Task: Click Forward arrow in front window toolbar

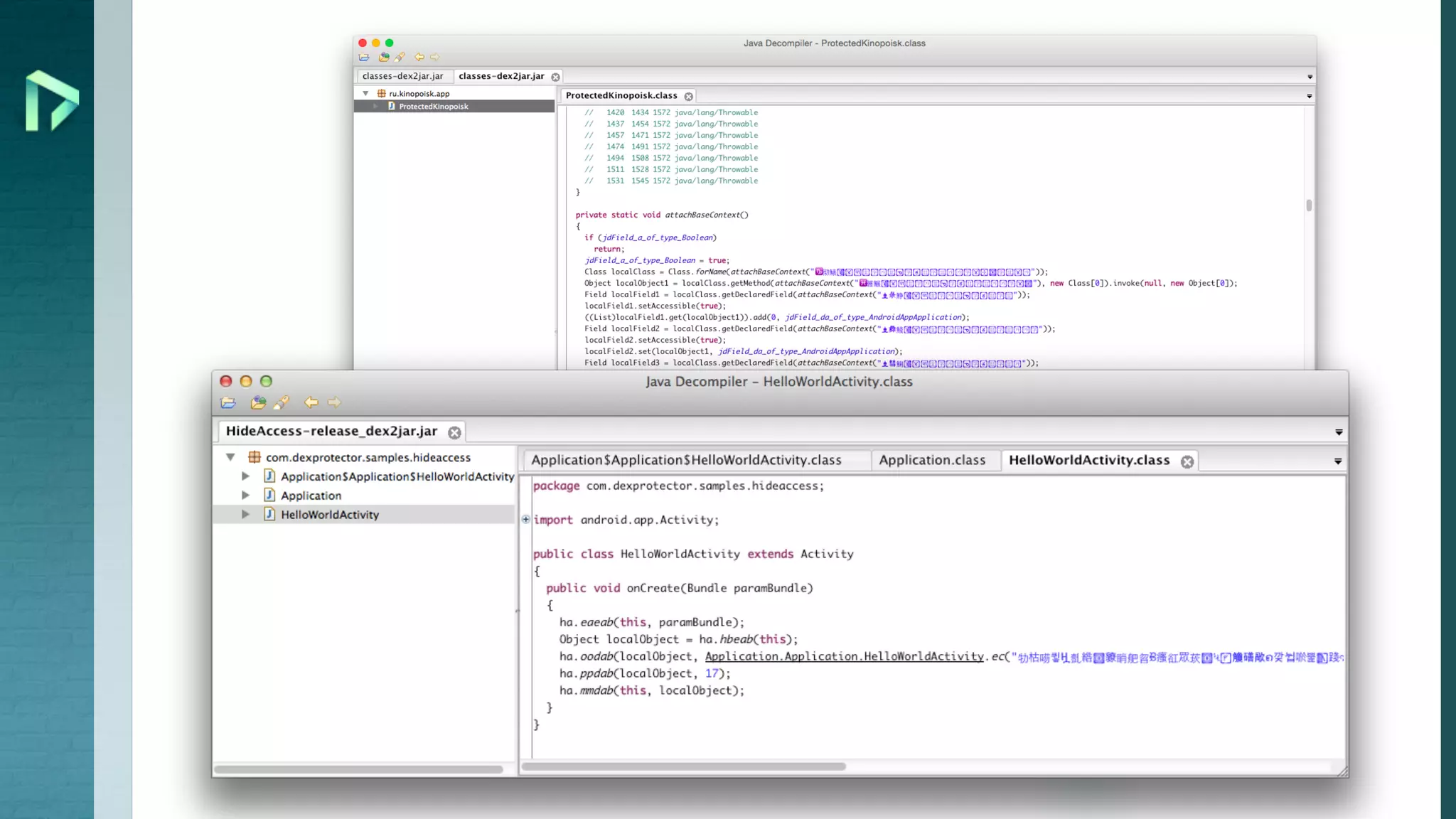Action: [x=334, y=402]
